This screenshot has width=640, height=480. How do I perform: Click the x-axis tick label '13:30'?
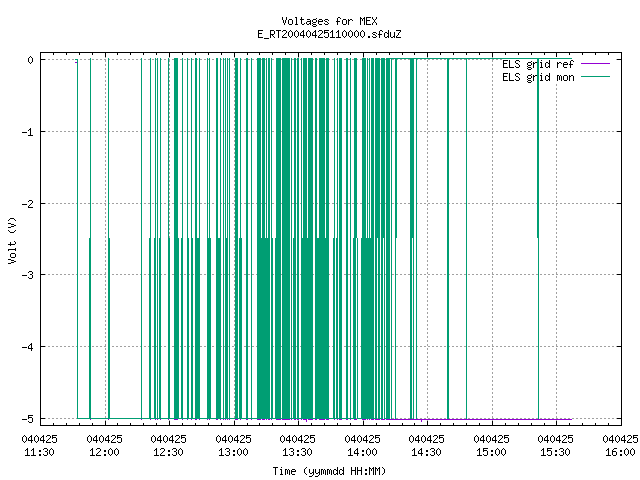(x=298, y=452)
